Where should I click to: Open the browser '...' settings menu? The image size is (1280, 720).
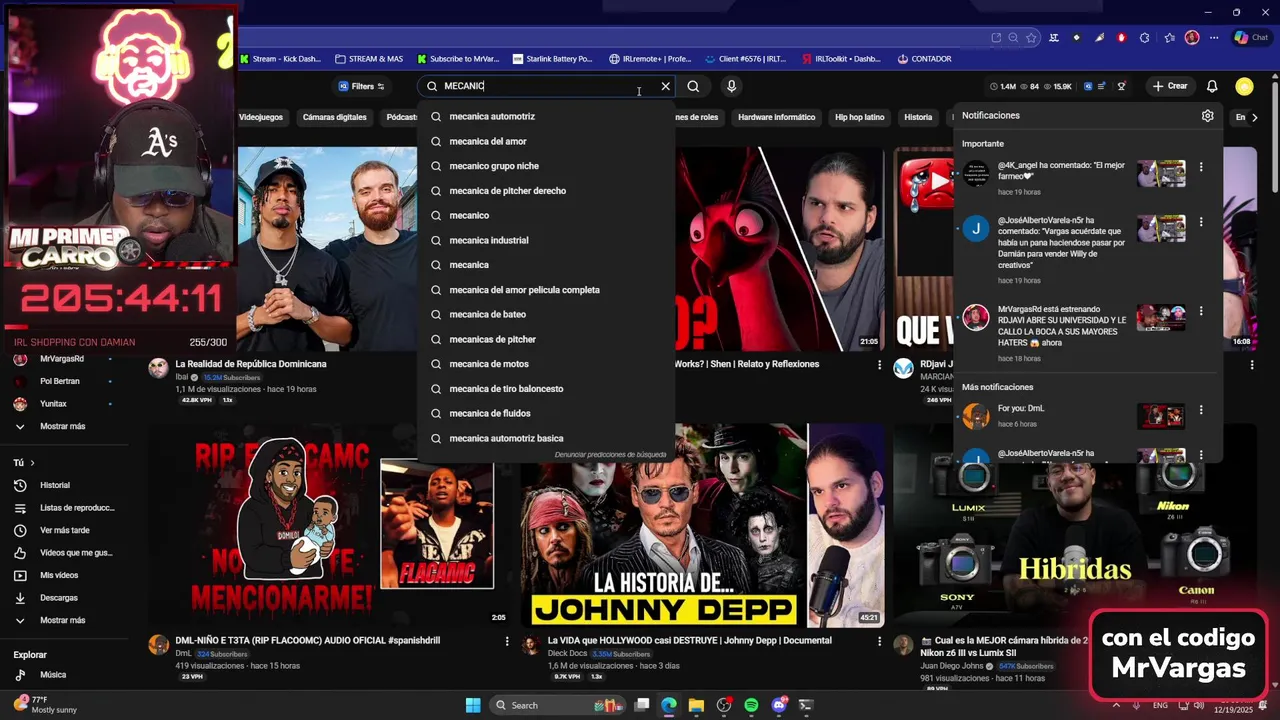[x=1212, y=38]
